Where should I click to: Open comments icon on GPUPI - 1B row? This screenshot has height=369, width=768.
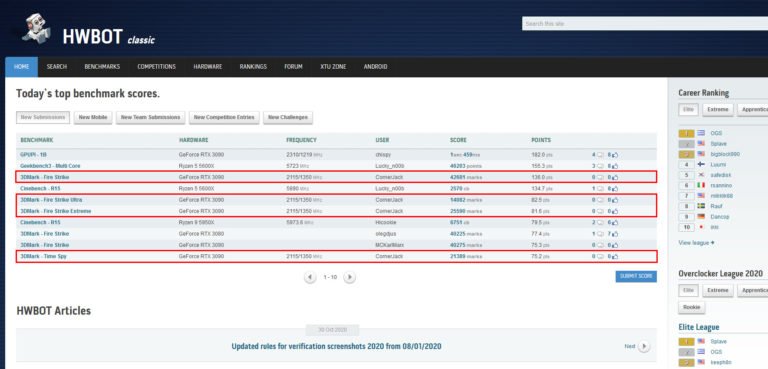(x=600, y=154)
